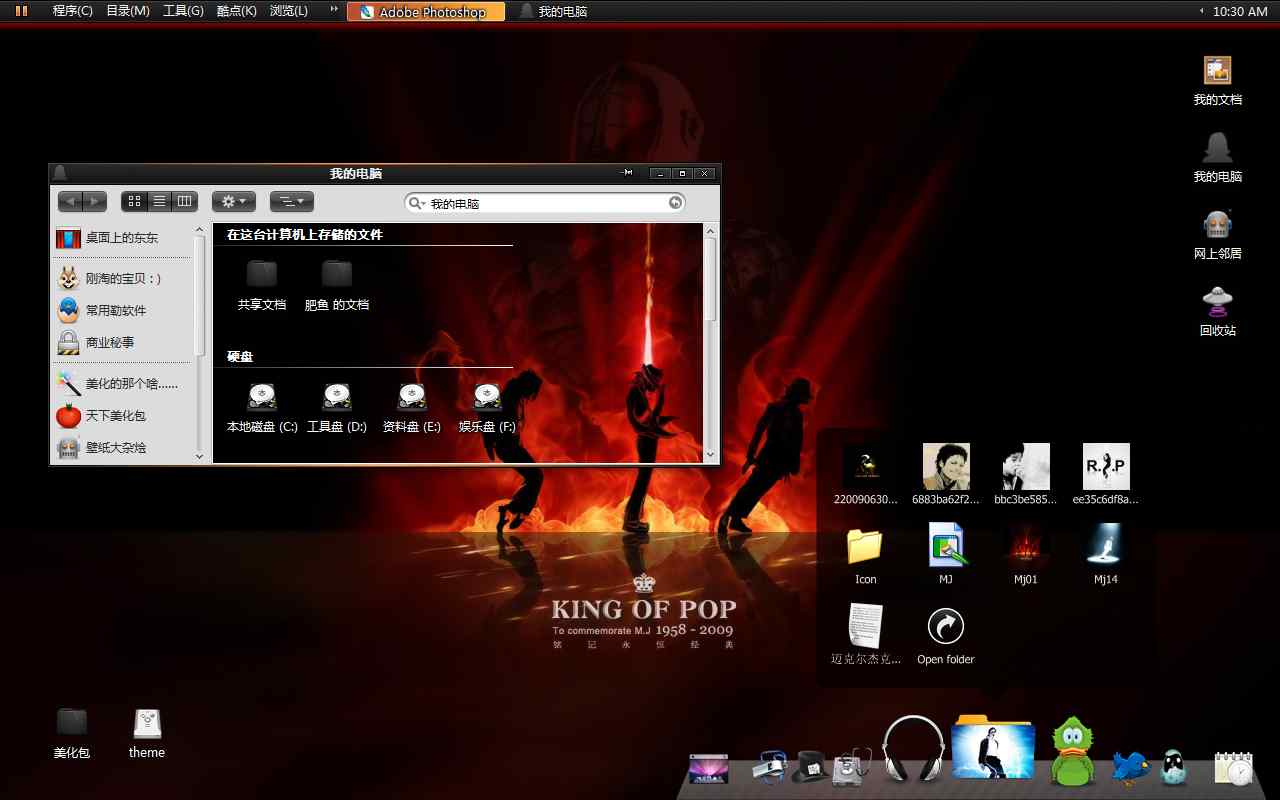1280x800 pixels.
Task: Click green duck icon in dock
Action: click(x=1072, y=752)
